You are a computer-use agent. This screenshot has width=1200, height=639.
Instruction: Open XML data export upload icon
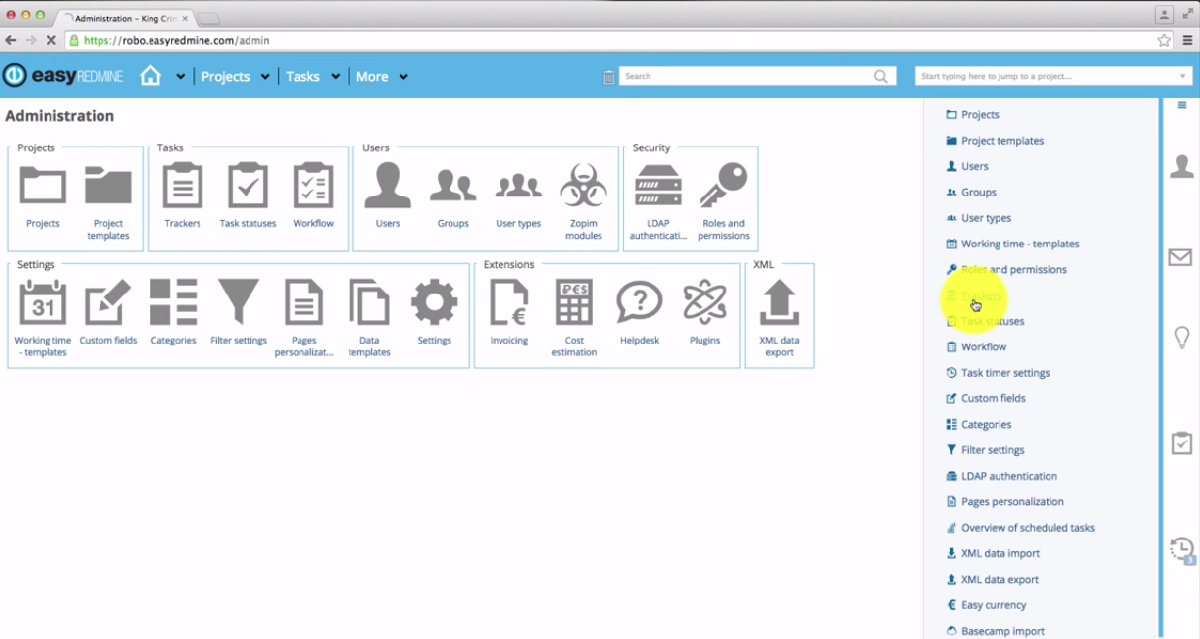(x=779, y=302)
